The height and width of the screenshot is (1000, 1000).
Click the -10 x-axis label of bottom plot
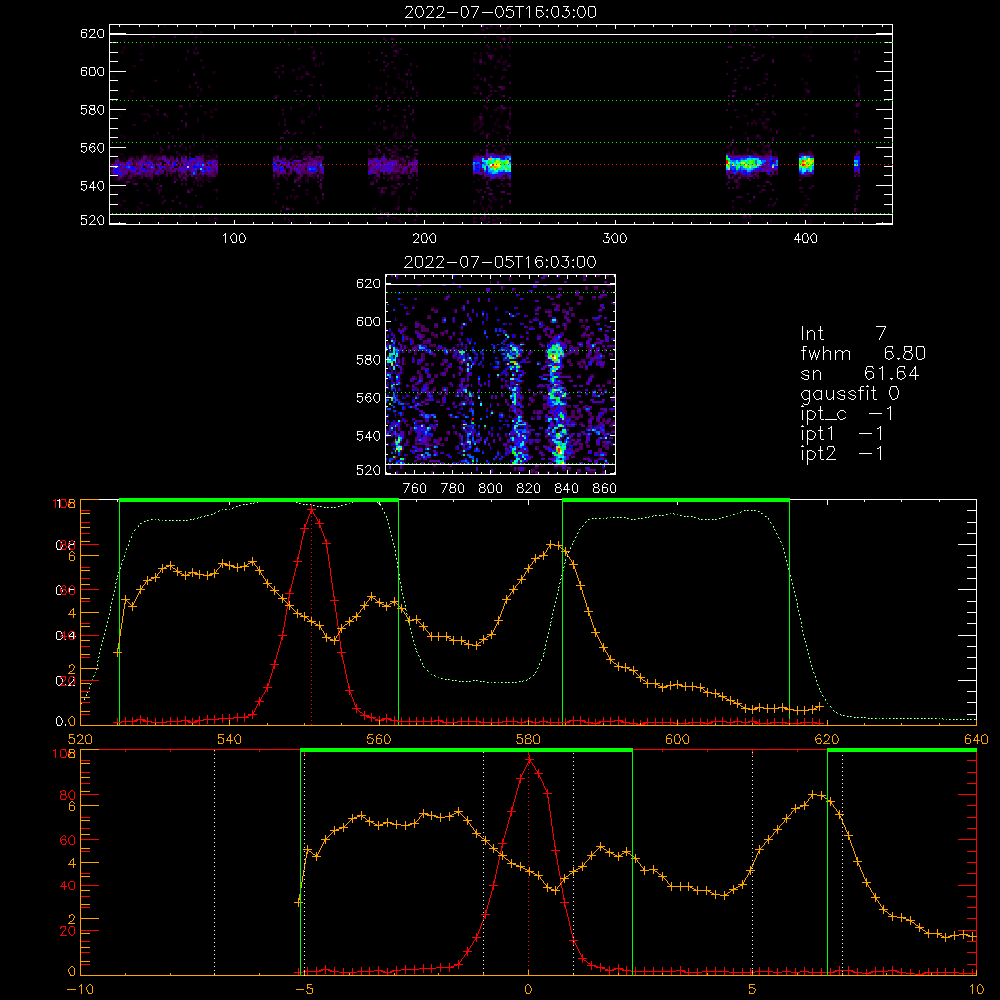coord(80,990)
